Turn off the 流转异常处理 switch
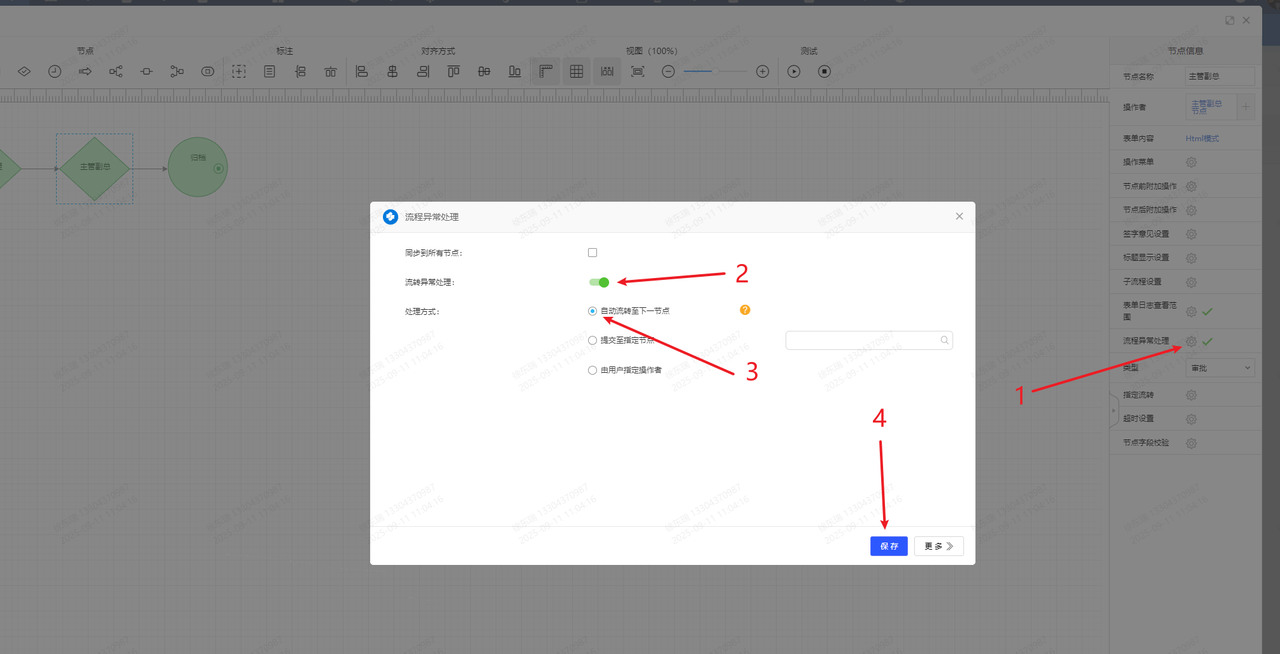Screen dimensions: 1280x654 point(599,282)
